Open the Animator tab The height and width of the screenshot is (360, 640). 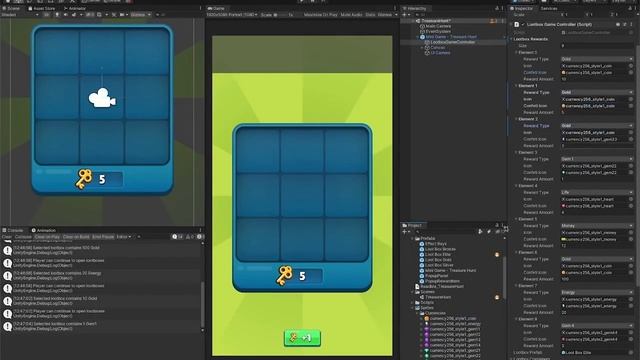click(x=75, y=8)
